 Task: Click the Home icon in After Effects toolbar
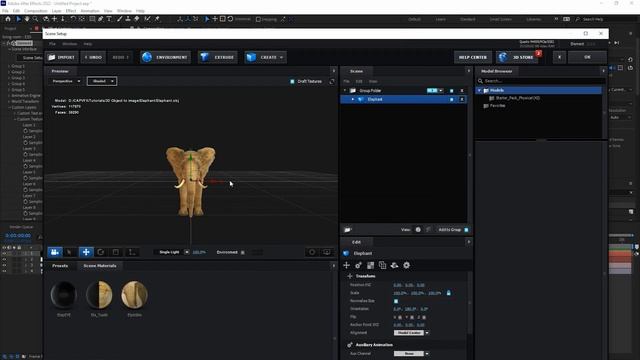click(x=8, y=19)
